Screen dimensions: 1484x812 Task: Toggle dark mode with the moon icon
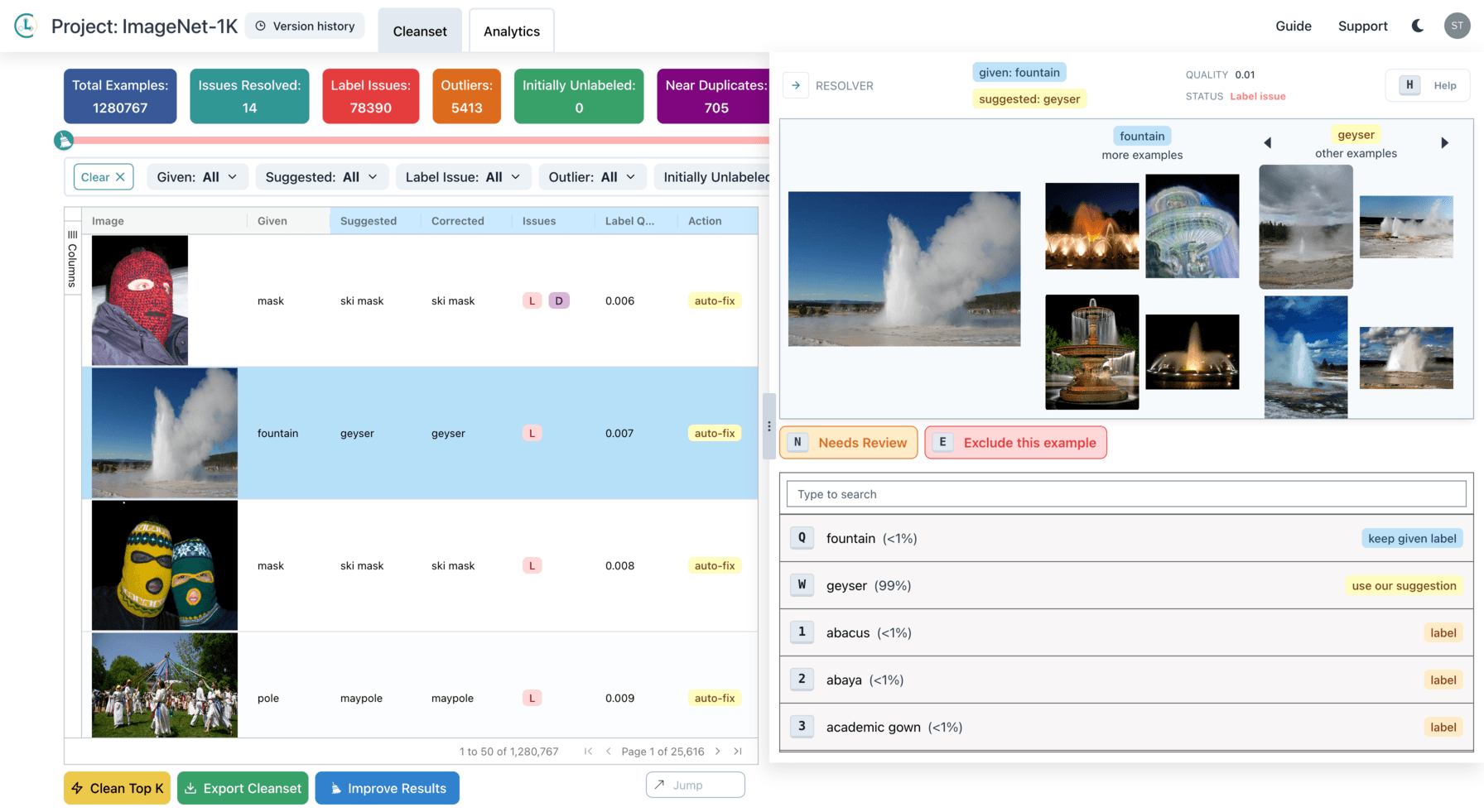(1417, 26)
